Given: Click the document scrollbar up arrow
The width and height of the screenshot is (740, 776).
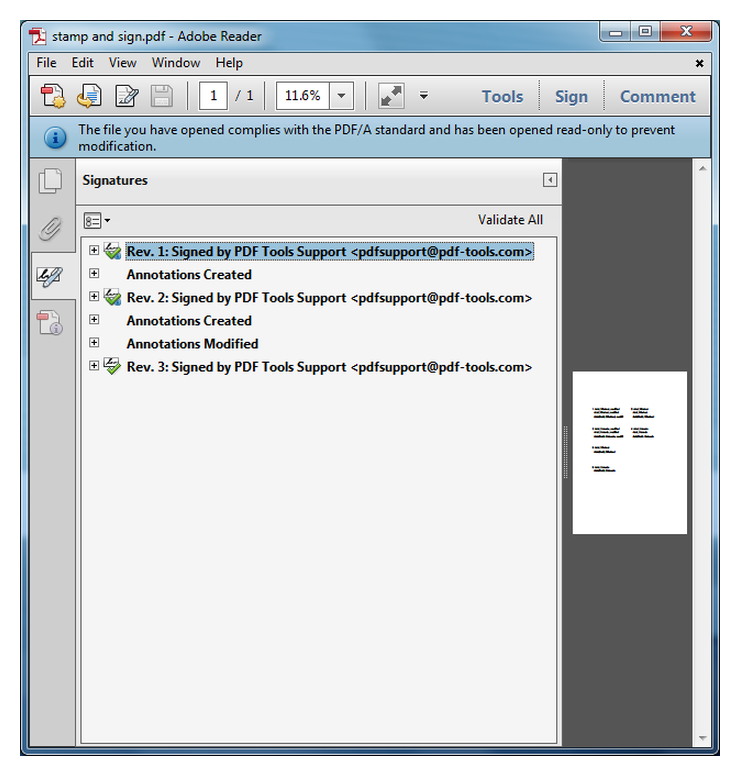Looking at the screenshot, I should (702, 169).
